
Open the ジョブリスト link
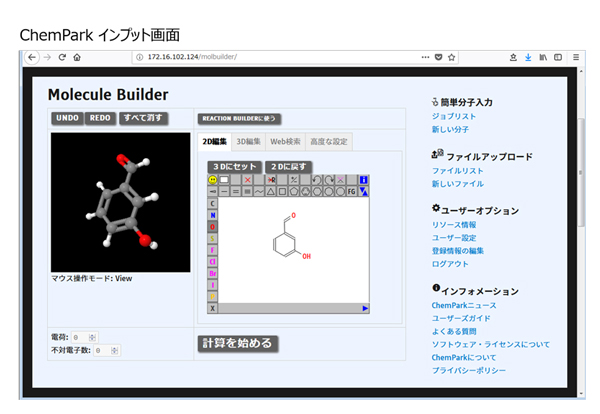point(454,116)
